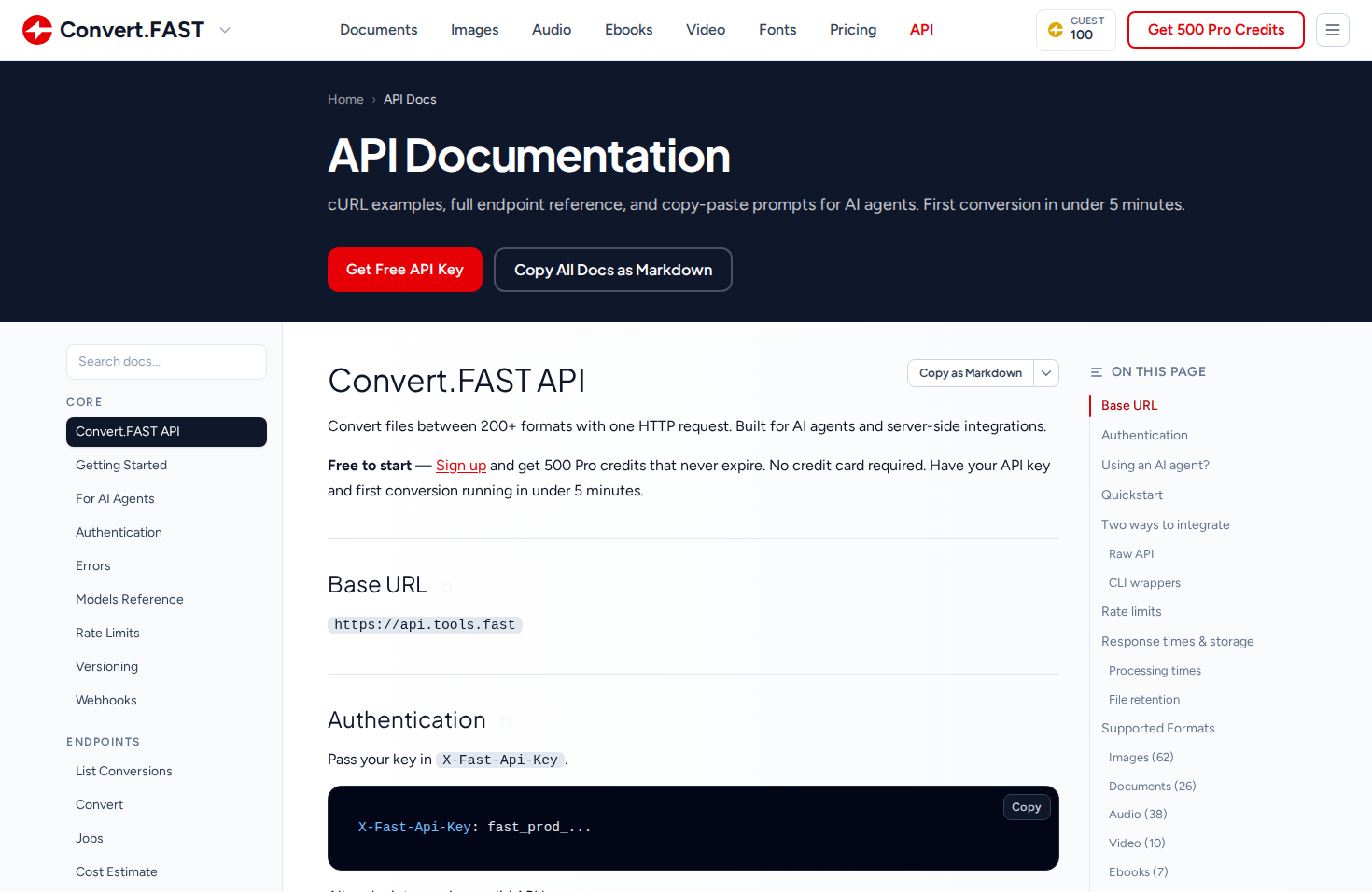Open the hamburger menu icon
The image size is (1372, 892).
point(1333,30)
